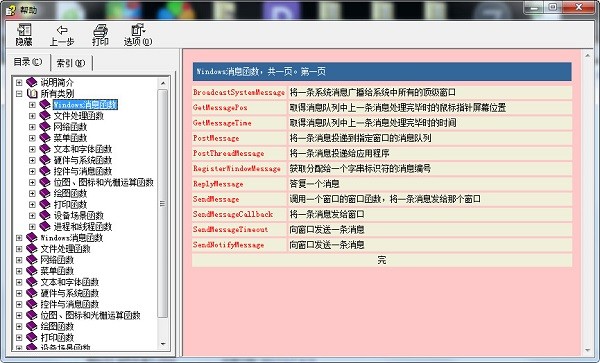
Task: Open the SendMessageCallback function link
Action: click(x=233, y=214)
